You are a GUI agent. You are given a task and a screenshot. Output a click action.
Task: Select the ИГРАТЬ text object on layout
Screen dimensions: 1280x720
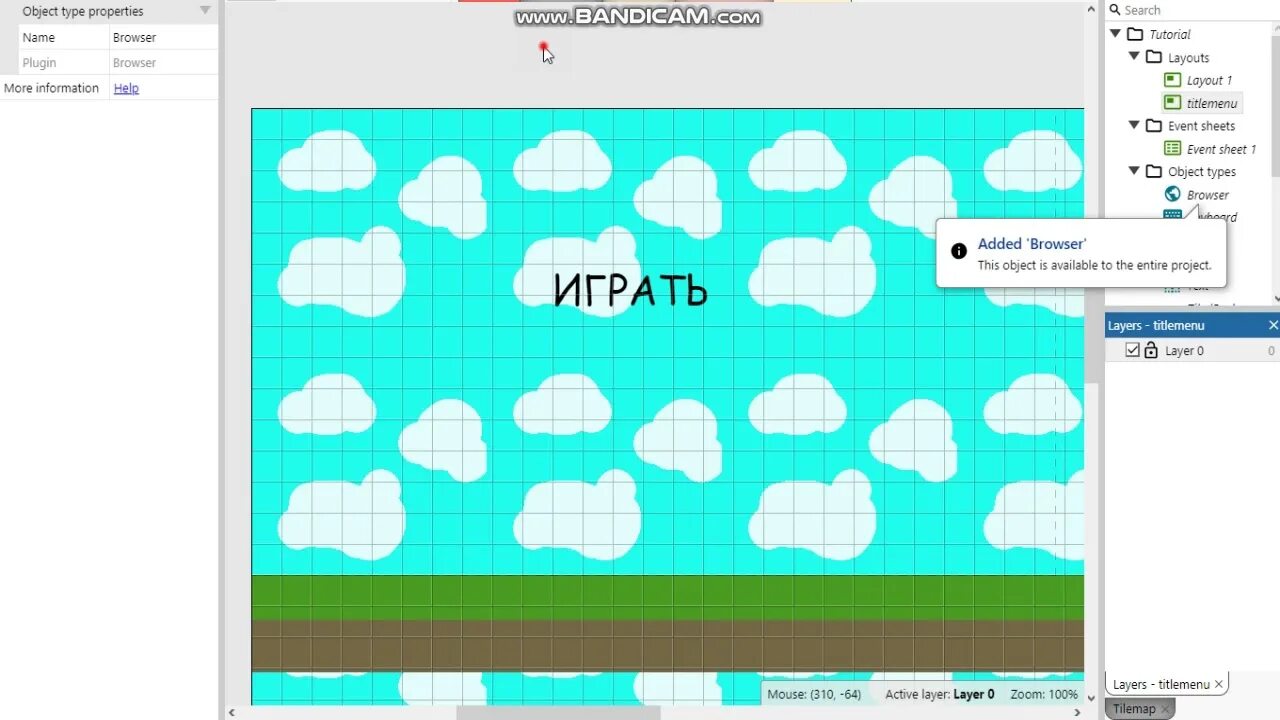tap(631, 290)
